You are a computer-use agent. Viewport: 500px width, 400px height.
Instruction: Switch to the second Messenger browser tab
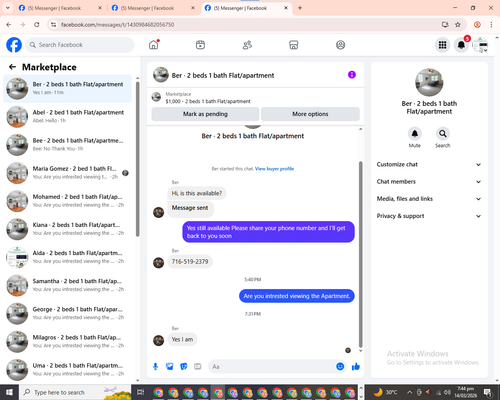click(x=152, y=8)
